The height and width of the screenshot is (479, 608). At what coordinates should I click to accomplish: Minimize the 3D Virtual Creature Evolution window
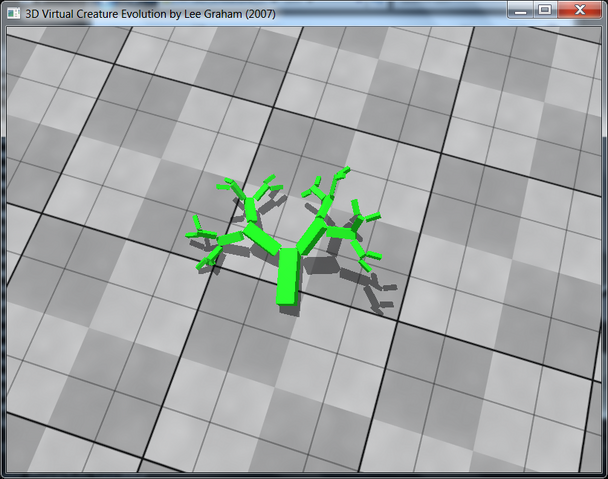[520, 10]
